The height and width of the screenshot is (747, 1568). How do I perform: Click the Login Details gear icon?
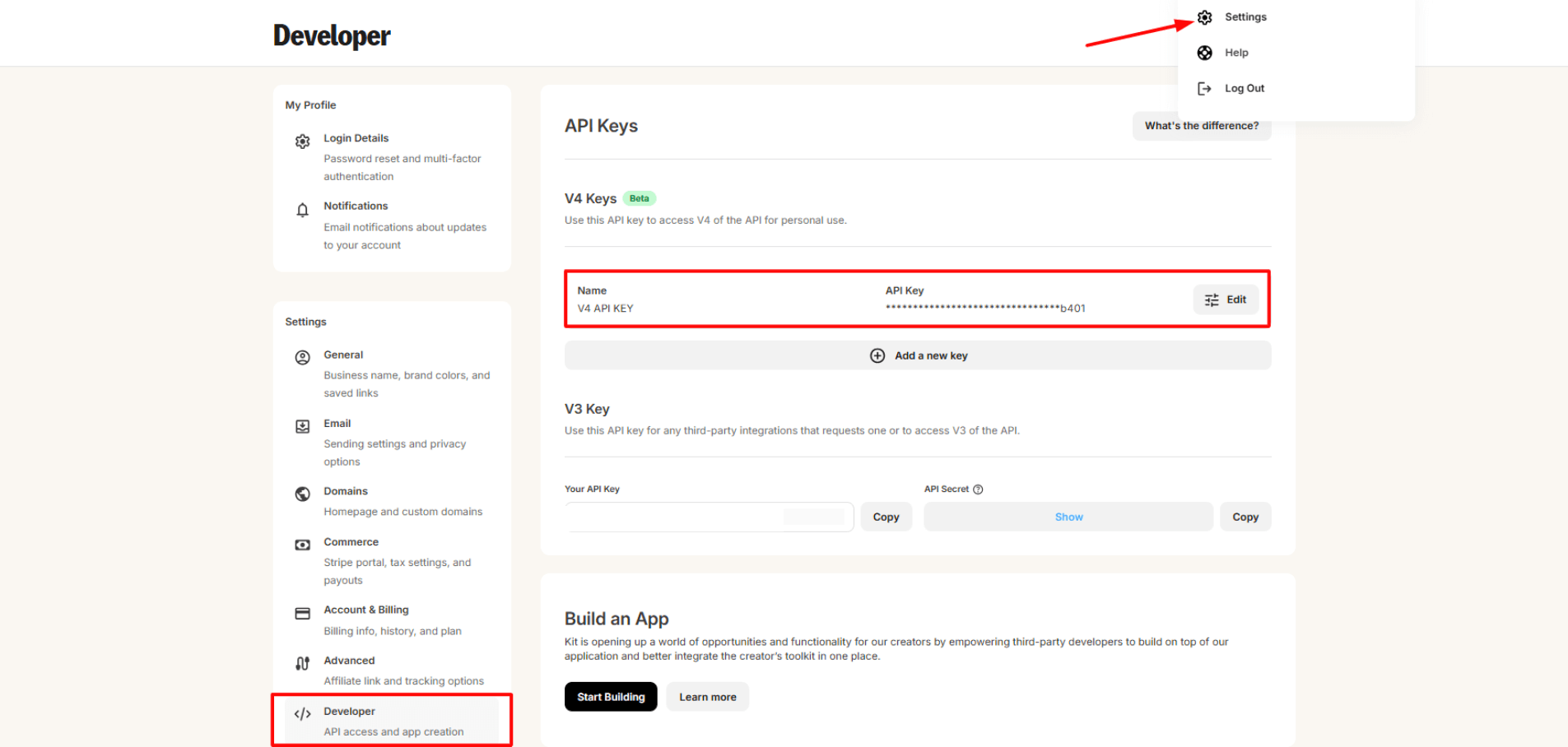(x=302, y=141)
